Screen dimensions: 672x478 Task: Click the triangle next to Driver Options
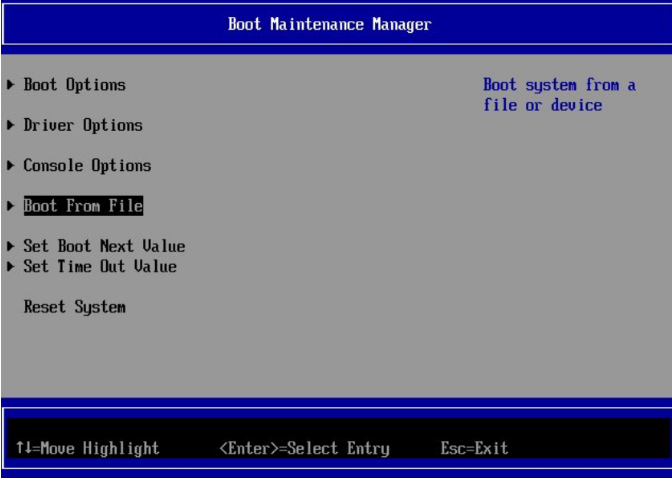11,125
